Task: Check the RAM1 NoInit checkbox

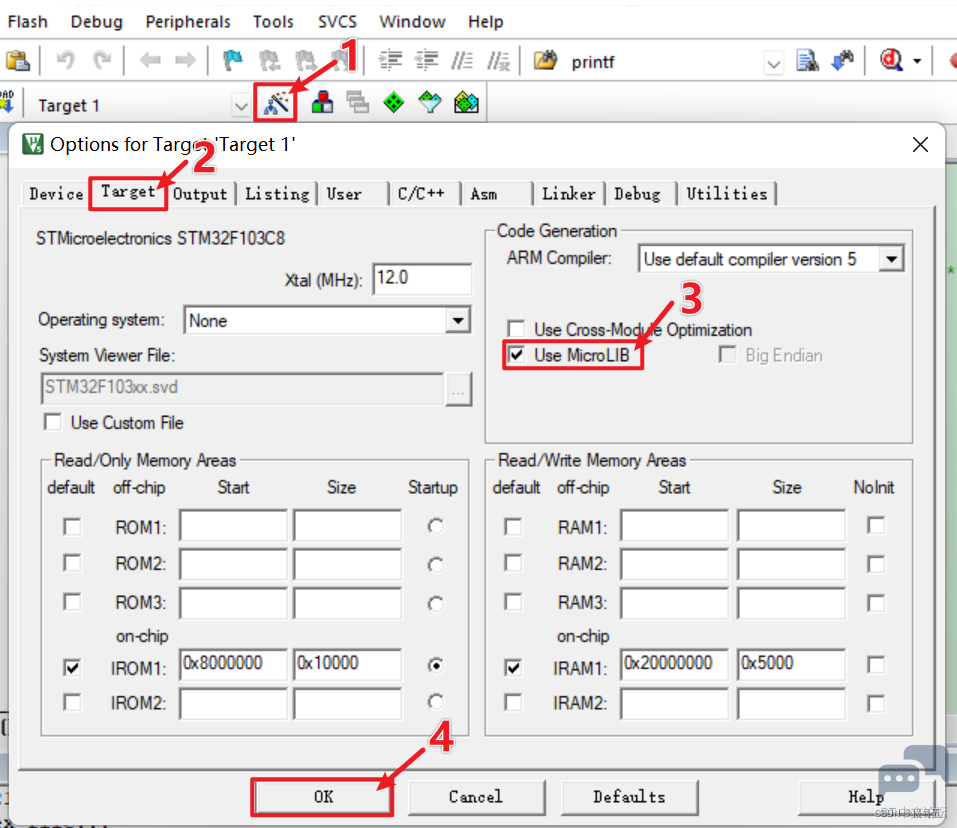Action: point(876,525)
